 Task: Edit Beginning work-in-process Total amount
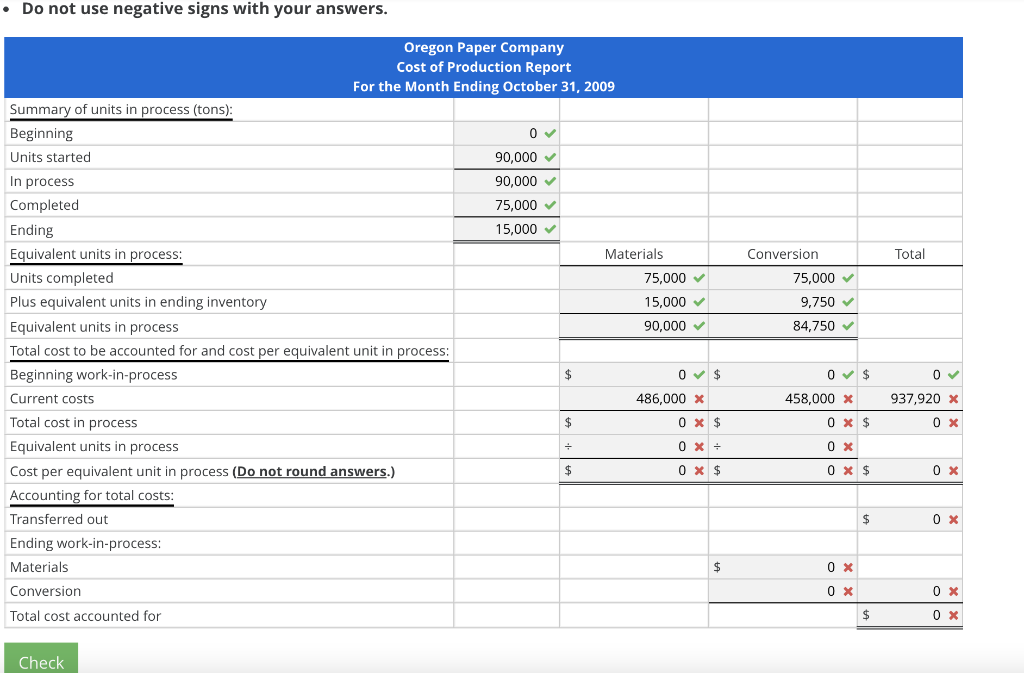coord(910,375)
